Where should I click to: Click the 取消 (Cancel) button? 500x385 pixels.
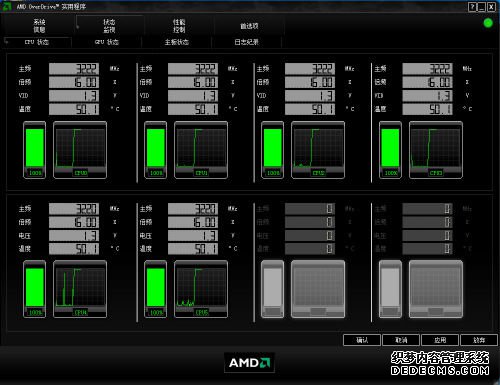click(401, 340)
